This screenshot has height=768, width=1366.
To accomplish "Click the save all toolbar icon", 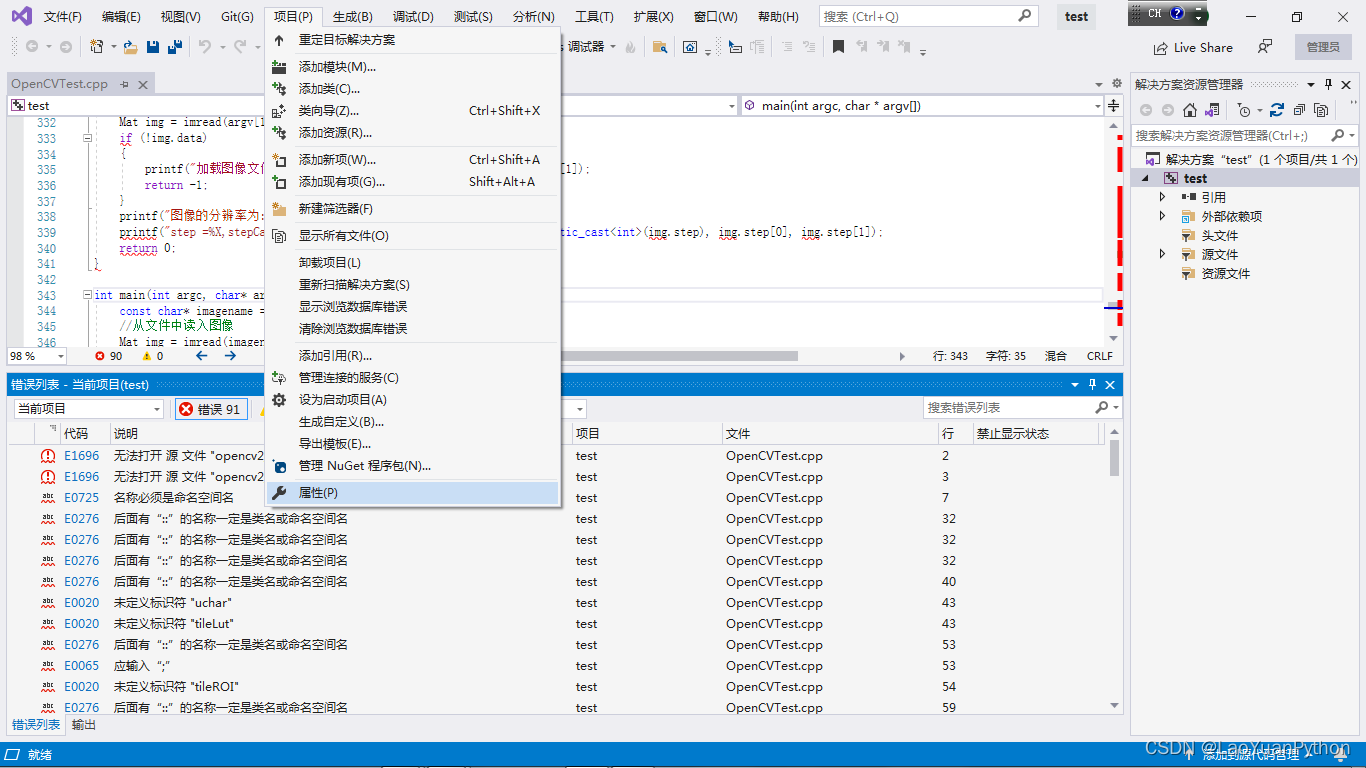I will [x=175, y=47].
